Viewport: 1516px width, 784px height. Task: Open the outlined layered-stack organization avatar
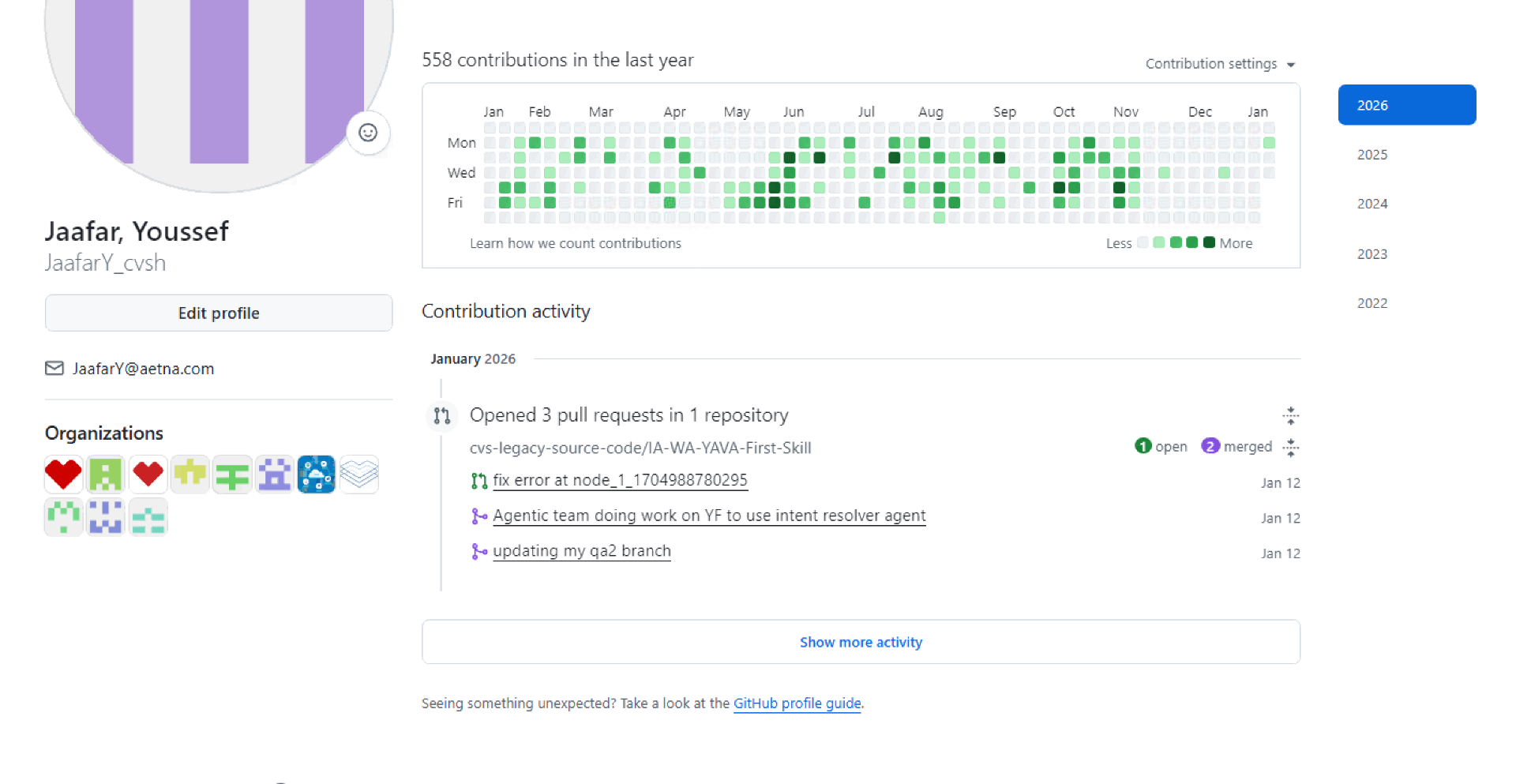[x=359, y=475]
